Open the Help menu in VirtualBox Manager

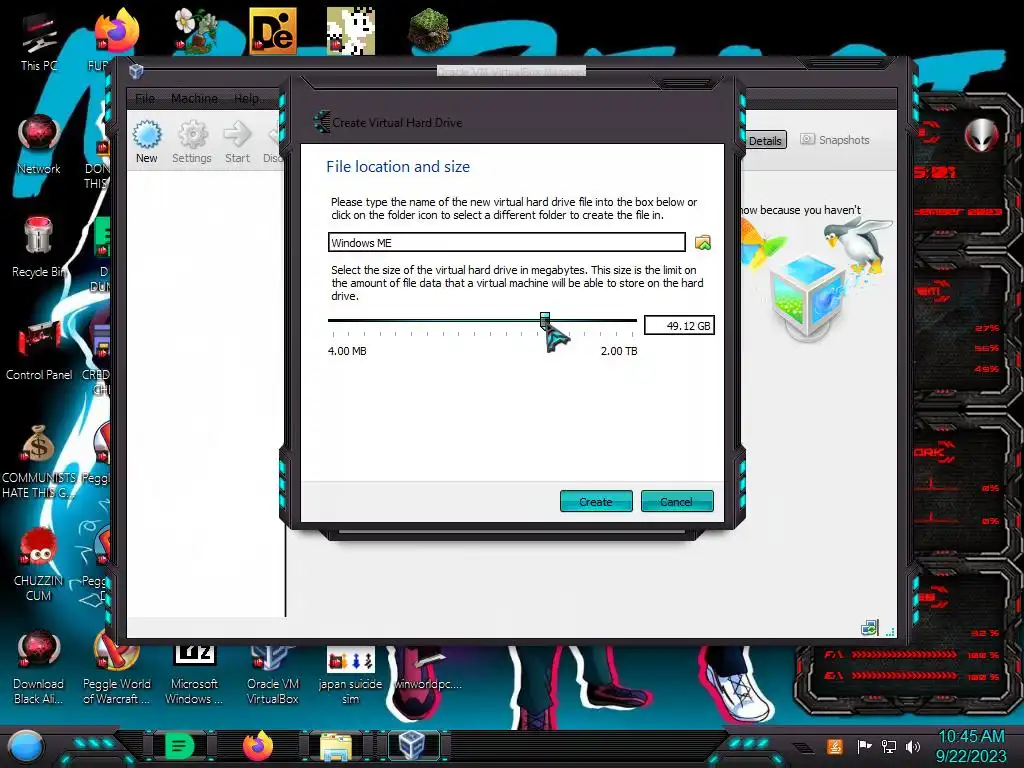tap(246, 99)
